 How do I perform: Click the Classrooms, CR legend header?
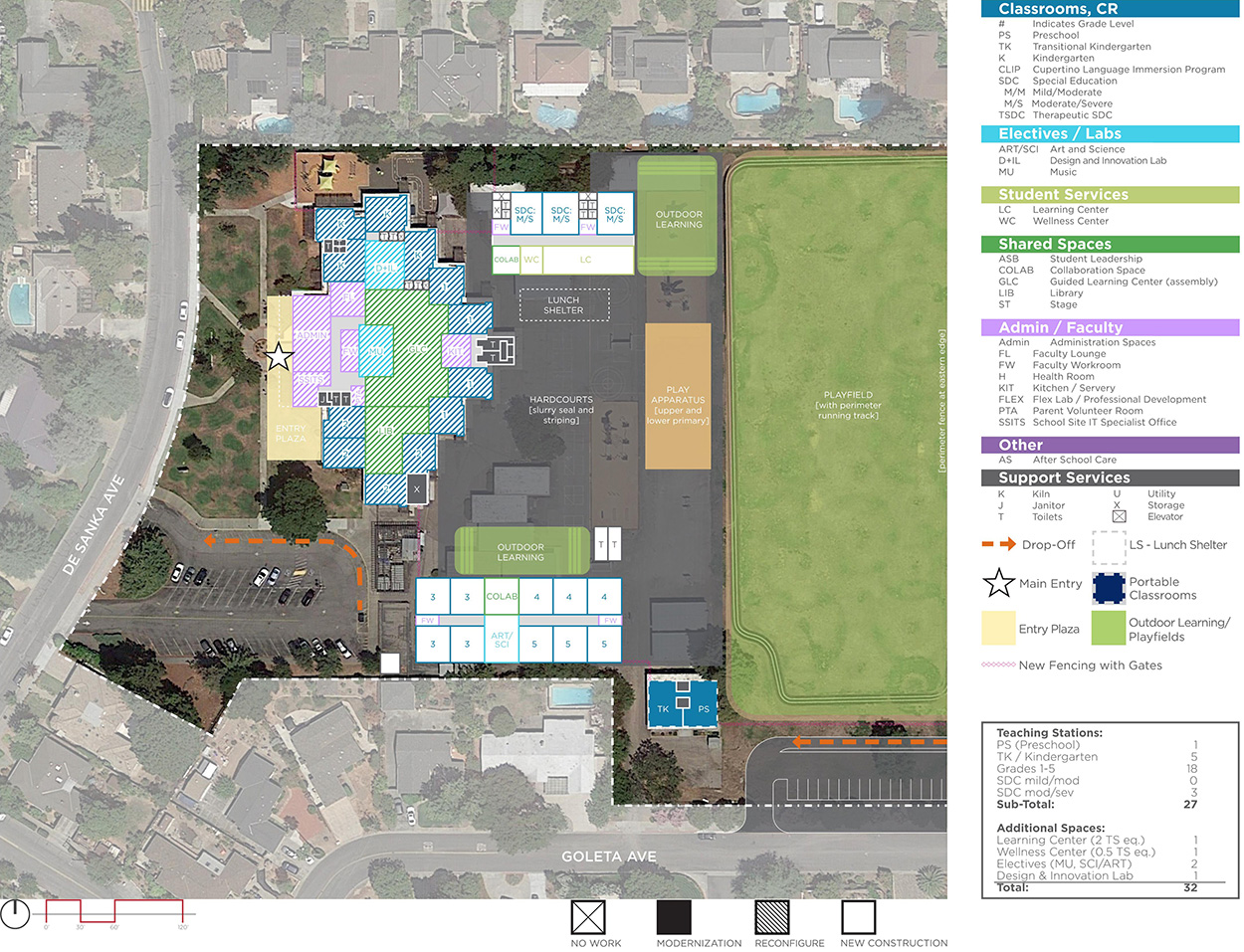pos(1111,9)
